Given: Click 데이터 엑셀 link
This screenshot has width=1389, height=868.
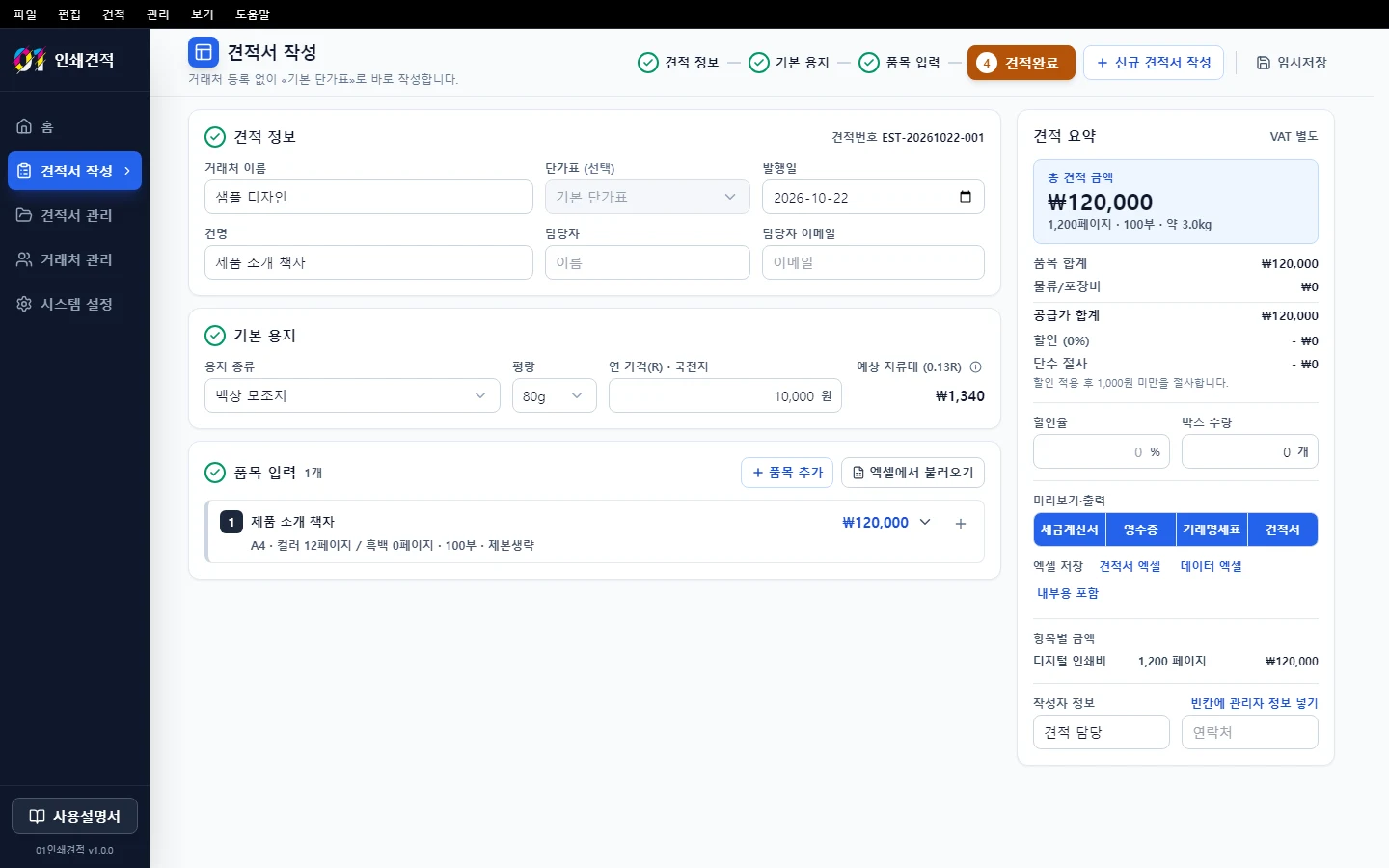Looking at the screenshot, I should 1212,566.
